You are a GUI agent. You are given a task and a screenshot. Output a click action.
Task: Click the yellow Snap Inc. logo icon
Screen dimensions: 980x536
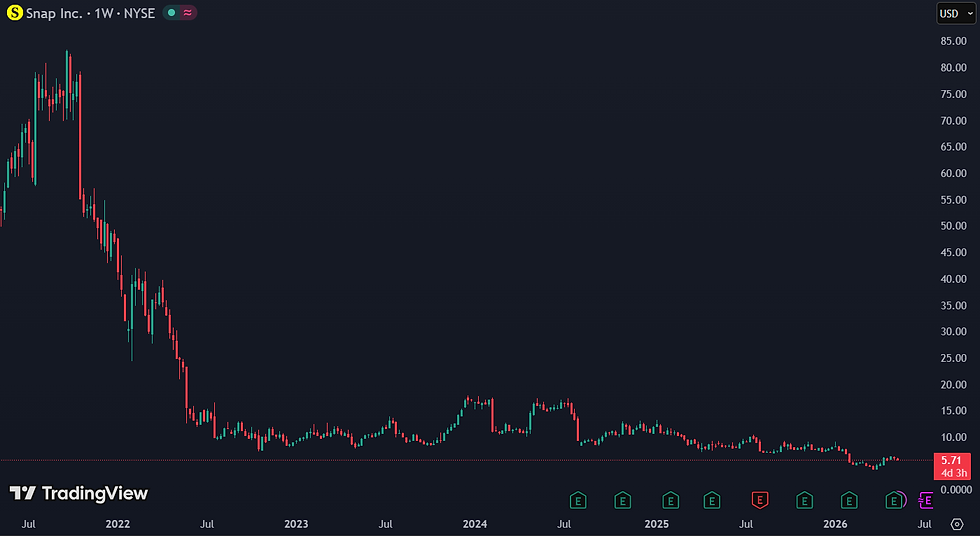click(x=14, y=12)
